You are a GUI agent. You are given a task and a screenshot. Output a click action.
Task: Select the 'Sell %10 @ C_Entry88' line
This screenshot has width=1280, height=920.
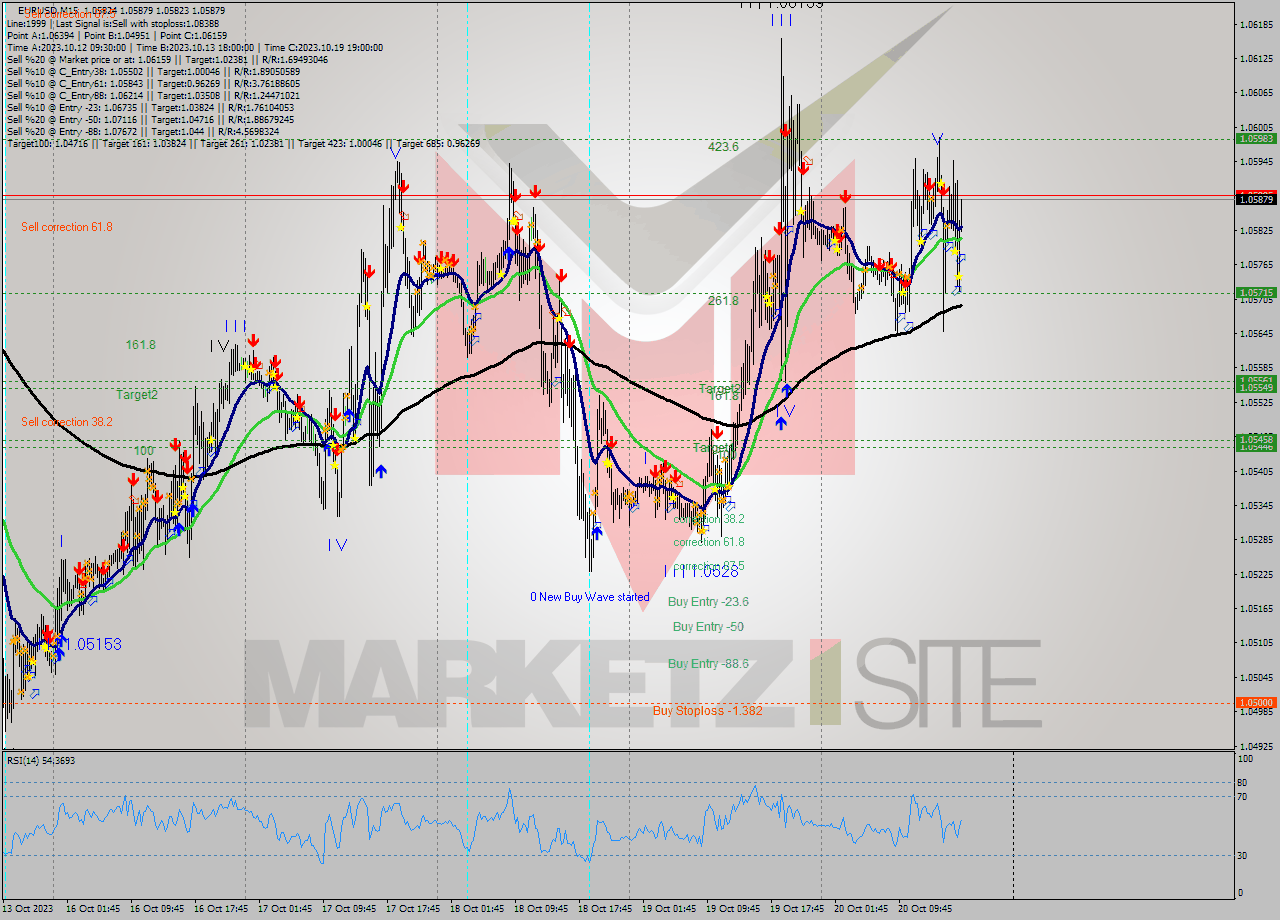tap(153, 95)
